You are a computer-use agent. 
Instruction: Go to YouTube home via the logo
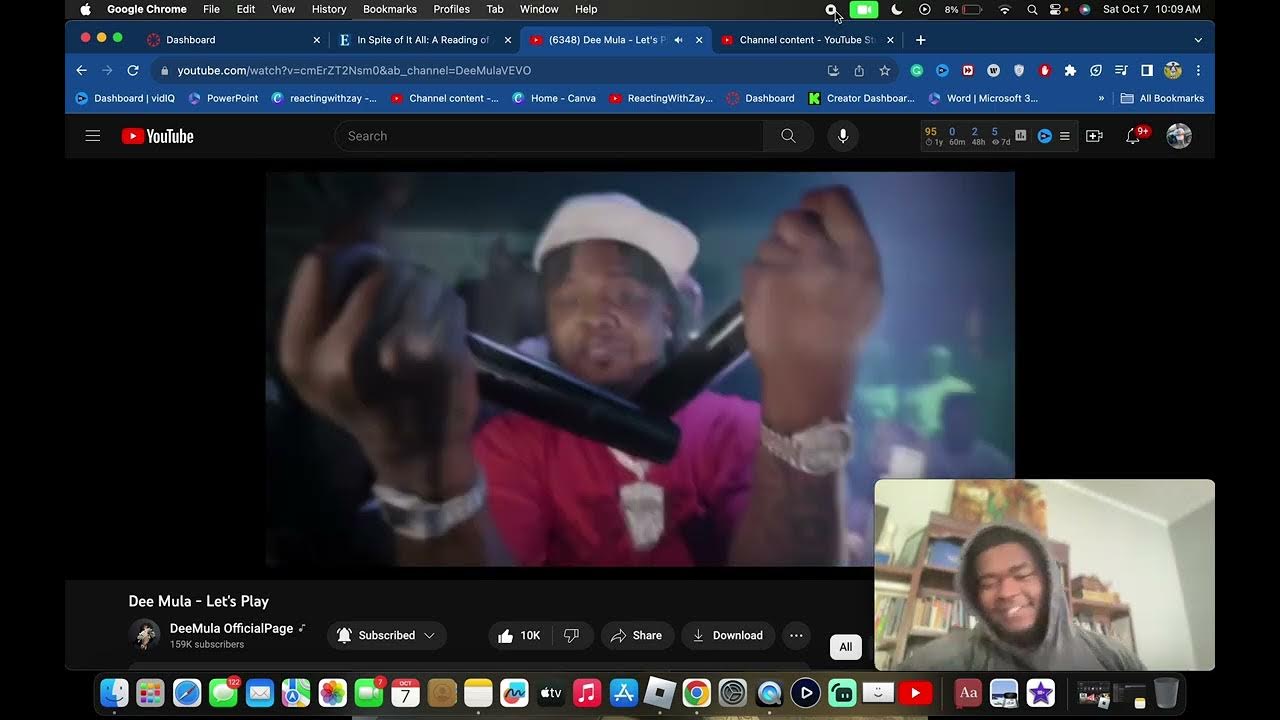(x=158, y=136)
